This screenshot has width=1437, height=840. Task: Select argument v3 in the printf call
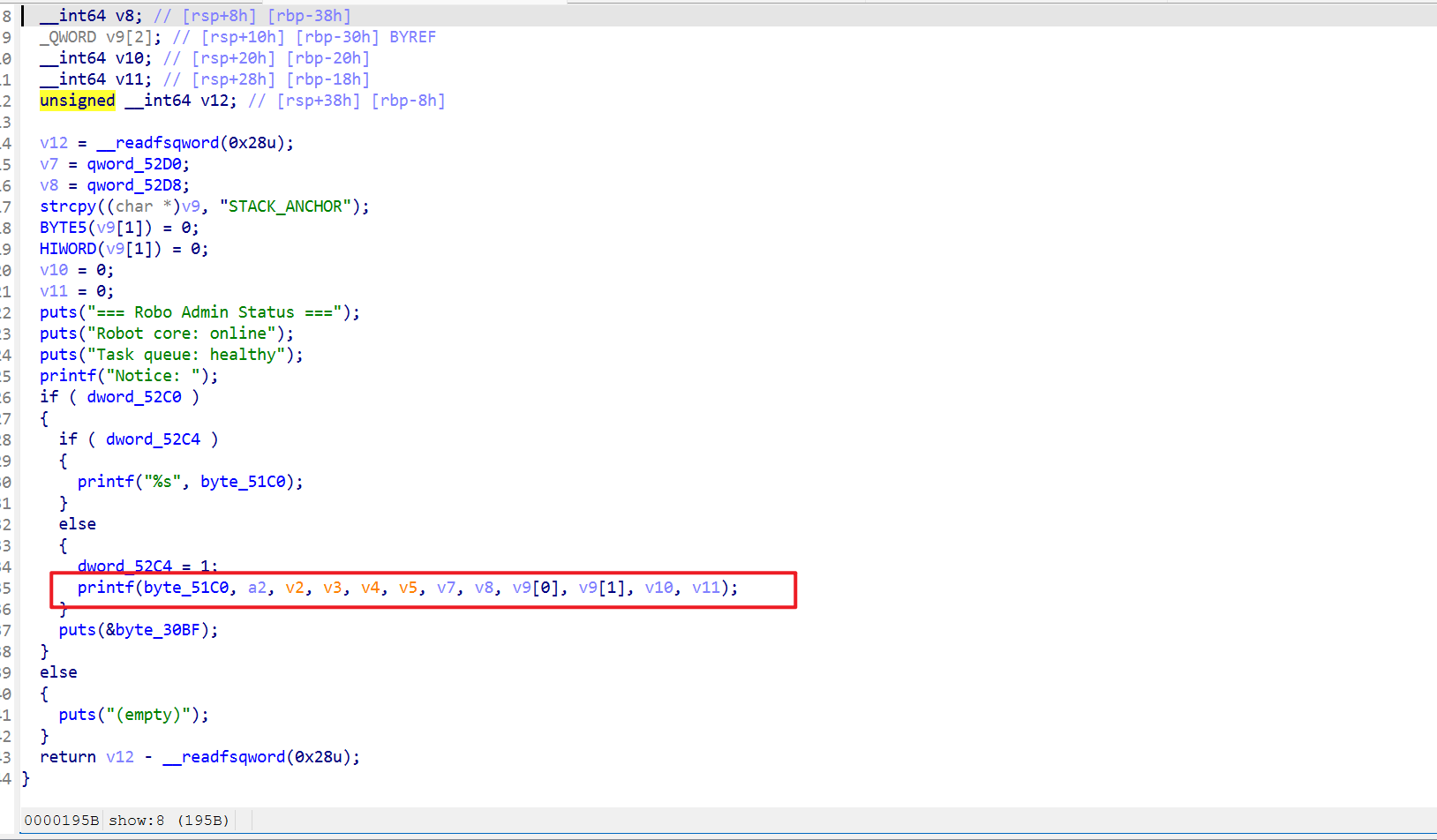pyautogui.click(x=333, y=588)
